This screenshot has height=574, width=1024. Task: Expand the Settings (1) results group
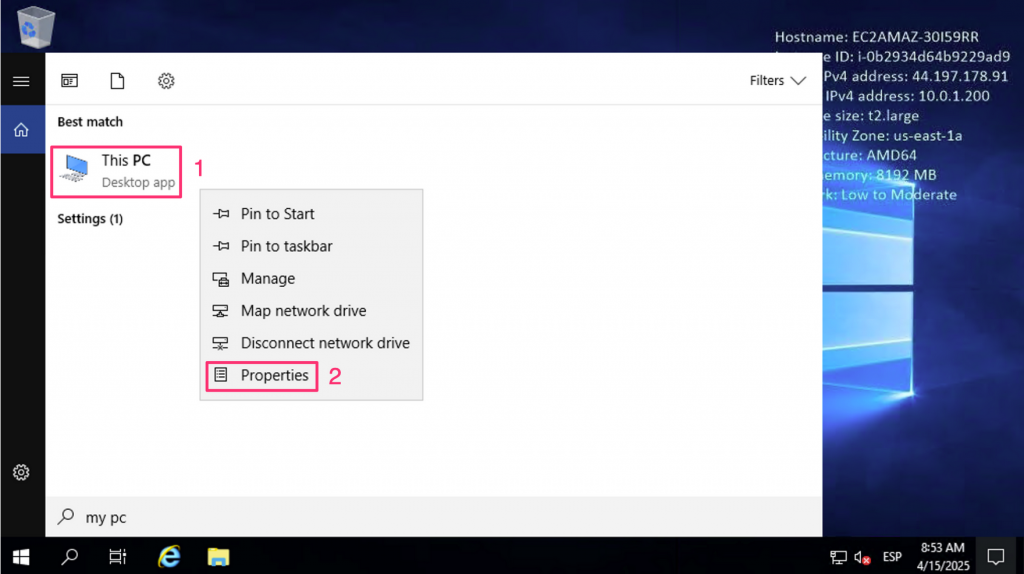tap(90, 219)
